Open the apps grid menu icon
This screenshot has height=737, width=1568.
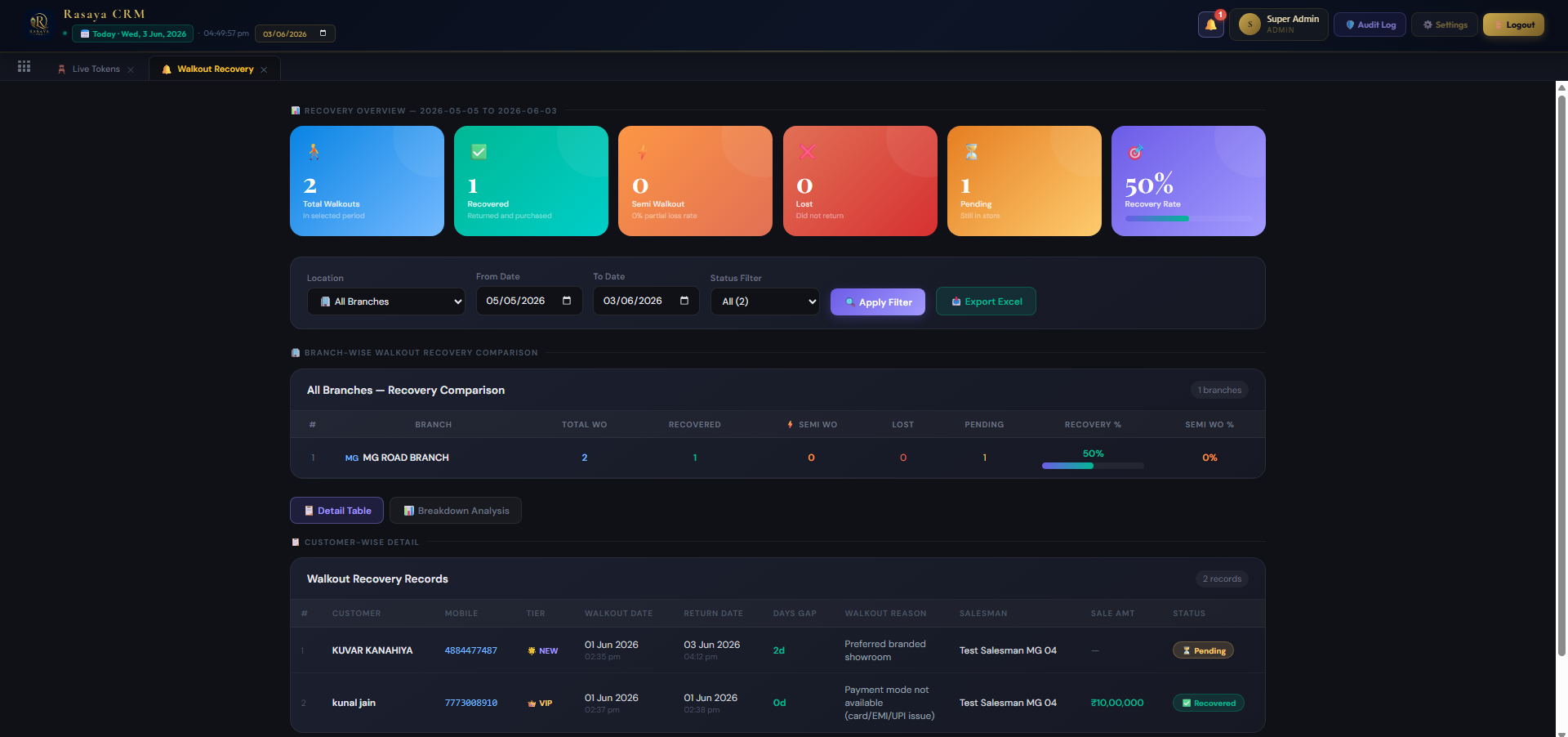24,67
